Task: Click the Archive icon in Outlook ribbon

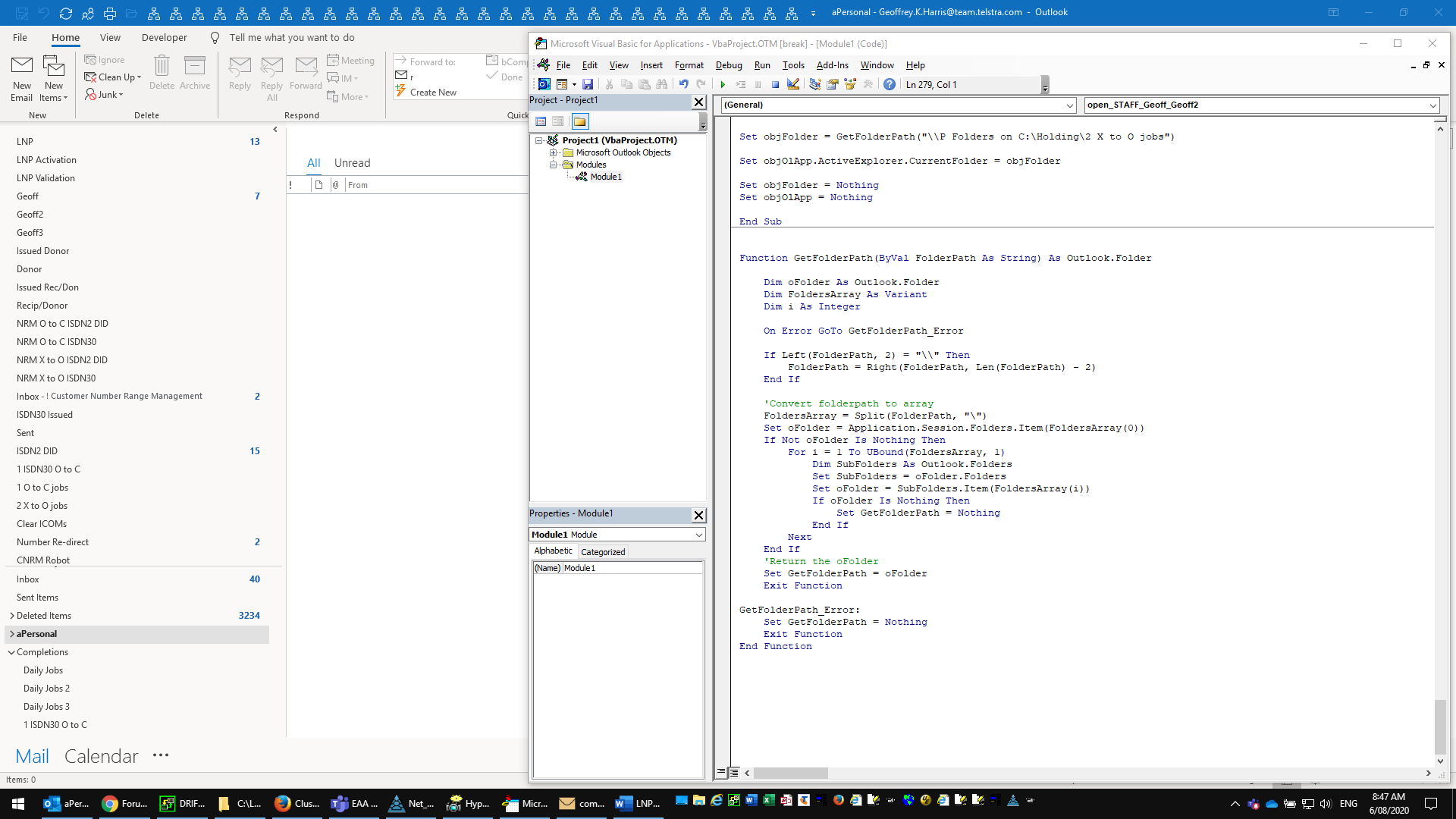Action: tap(195, 73)
